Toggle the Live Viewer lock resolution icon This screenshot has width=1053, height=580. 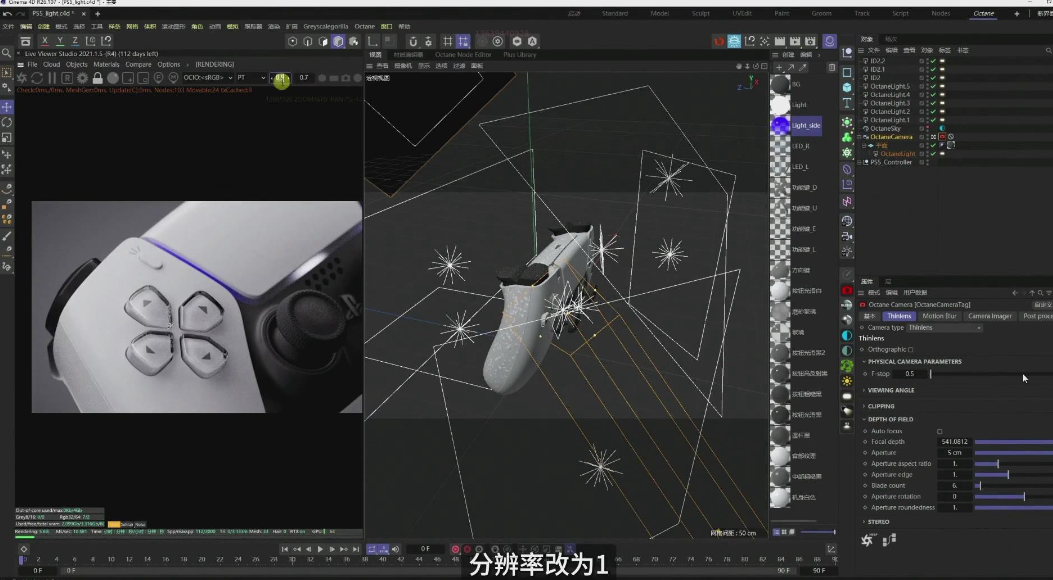click(97, 78)
